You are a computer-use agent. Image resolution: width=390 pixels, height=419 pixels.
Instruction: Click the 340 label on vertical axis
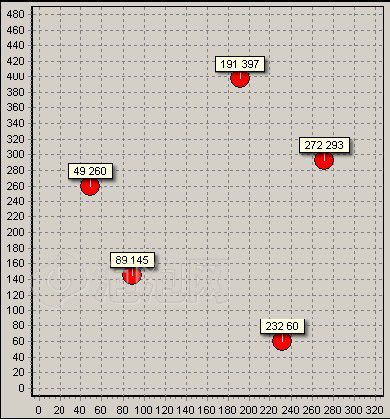(16, 123)
